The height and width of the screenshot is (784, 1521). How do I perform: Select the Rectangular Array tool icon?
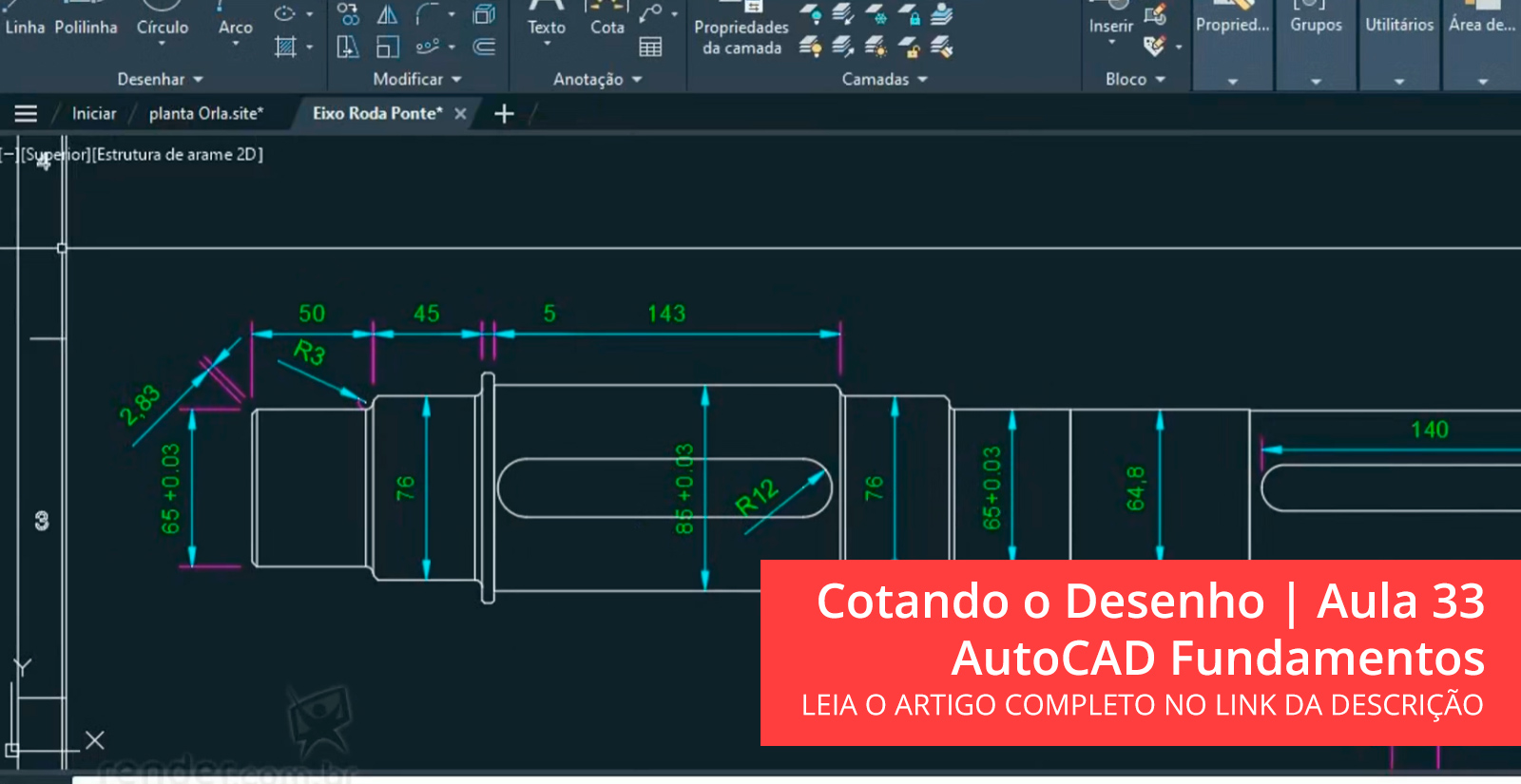click(428, 47)
